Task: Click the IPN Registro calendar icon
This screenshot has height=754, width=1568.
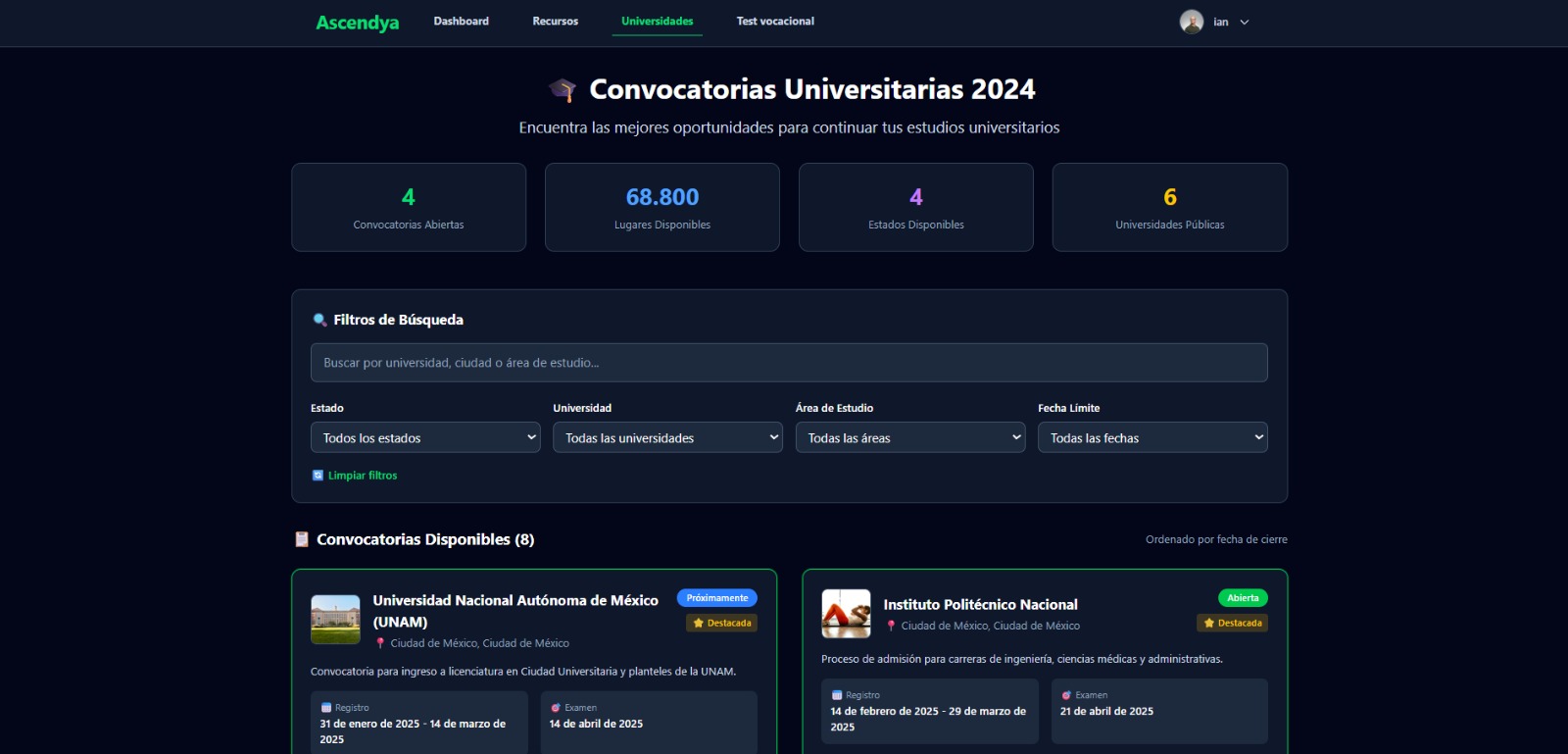Action: (837, 695)
